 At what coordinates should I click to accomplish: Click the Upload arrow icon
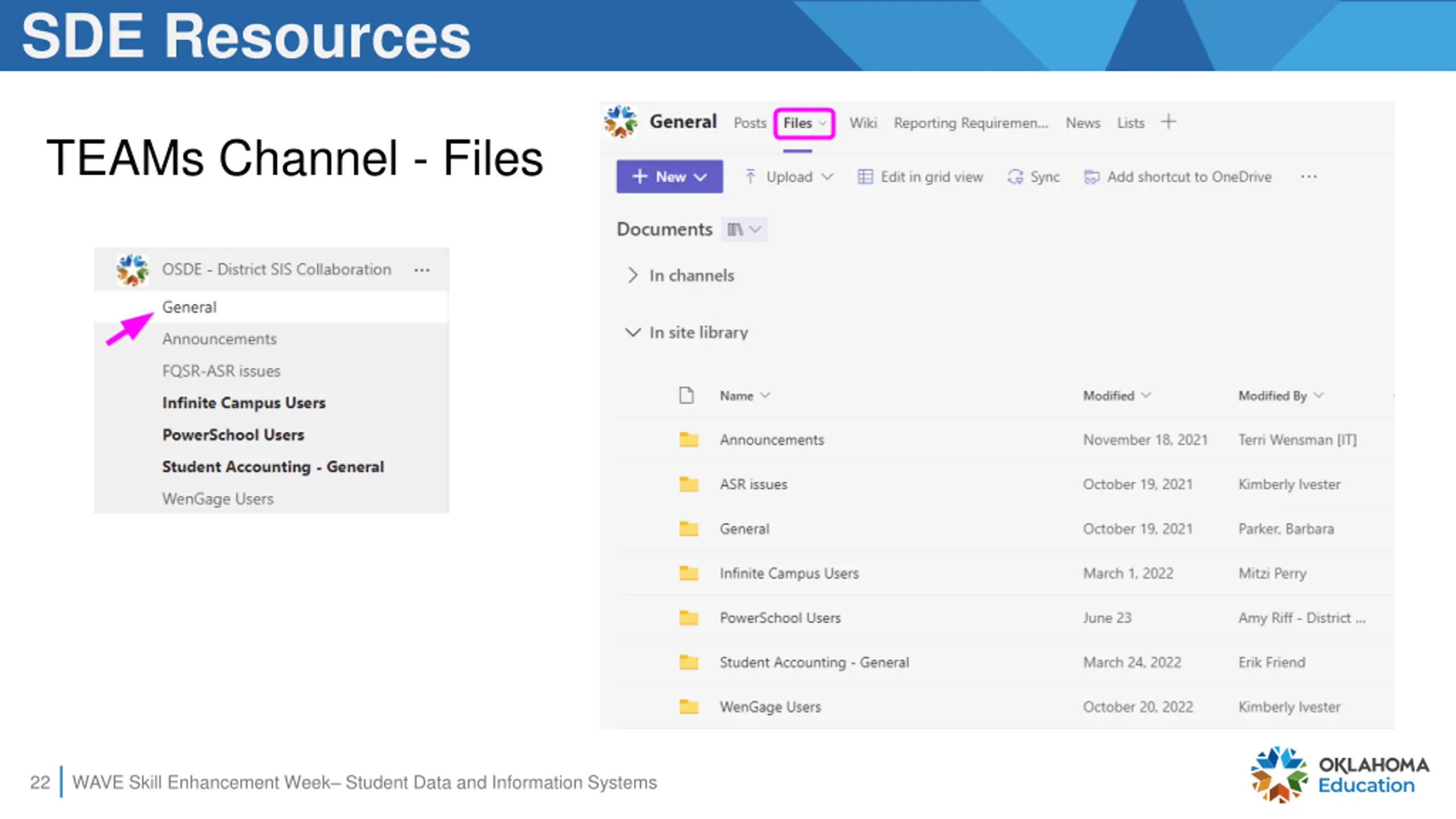point(750,177)
